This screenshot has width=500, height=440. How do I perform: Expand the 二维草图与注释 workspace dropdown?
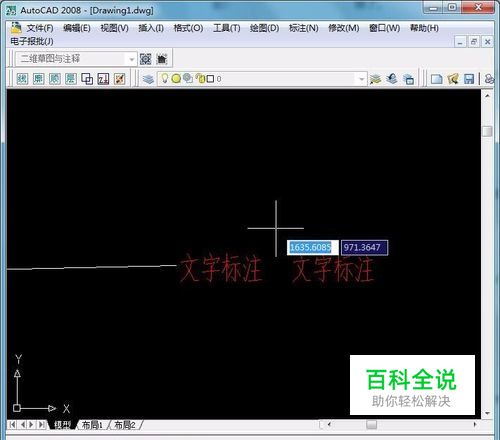(132, 59)
